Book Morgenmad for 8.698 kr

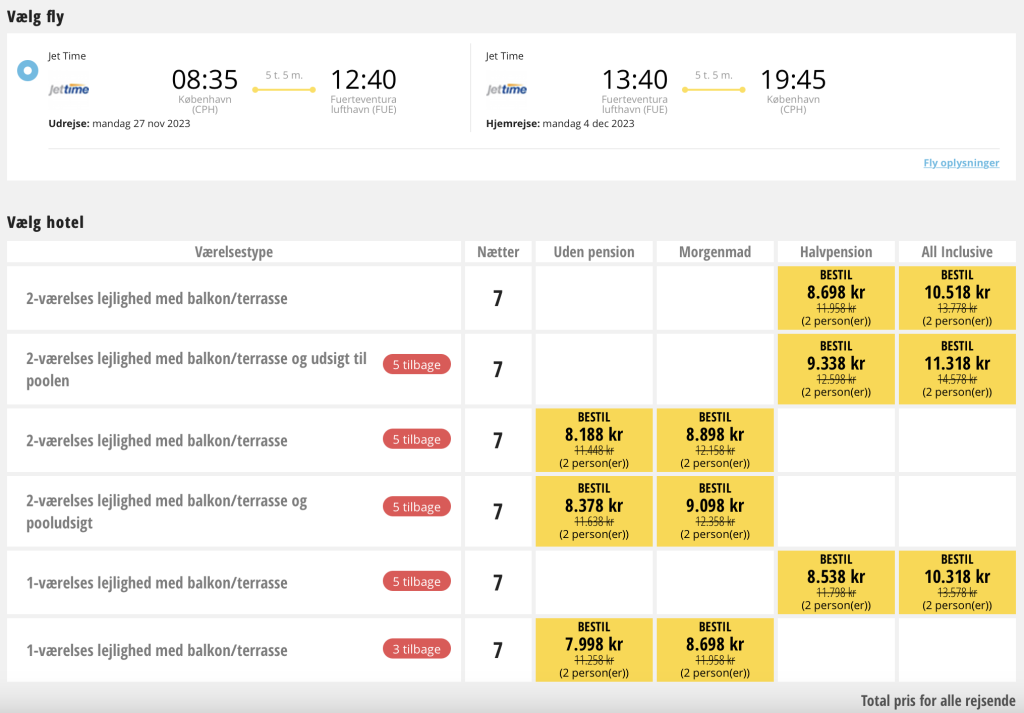715,650
